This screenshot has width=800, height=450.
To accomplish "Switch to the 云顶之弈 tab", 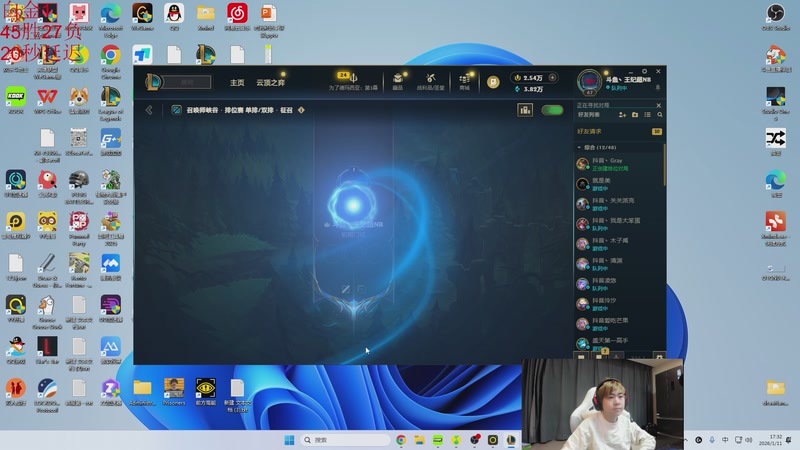I will tap(270, 83).
